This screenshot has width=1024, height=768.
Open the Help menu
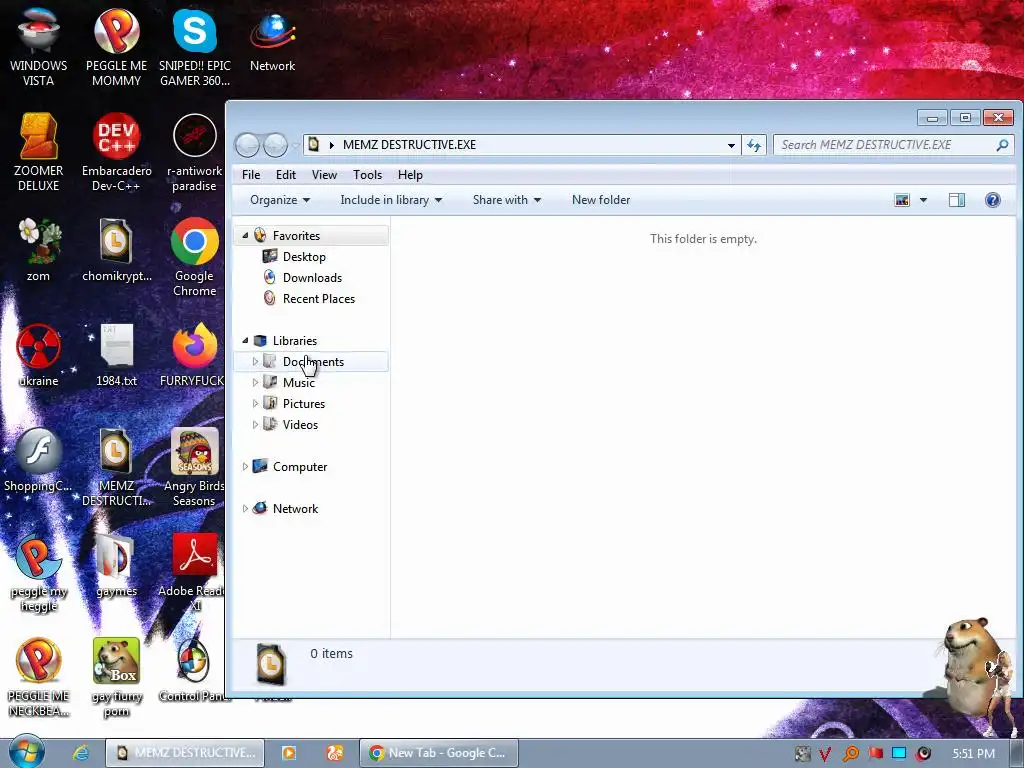[410, 175]
